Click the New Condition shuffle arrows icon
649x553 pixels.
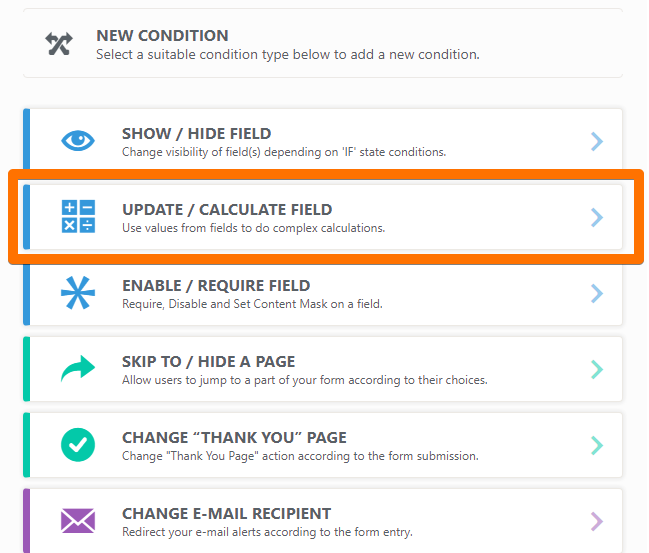point(59,44)
